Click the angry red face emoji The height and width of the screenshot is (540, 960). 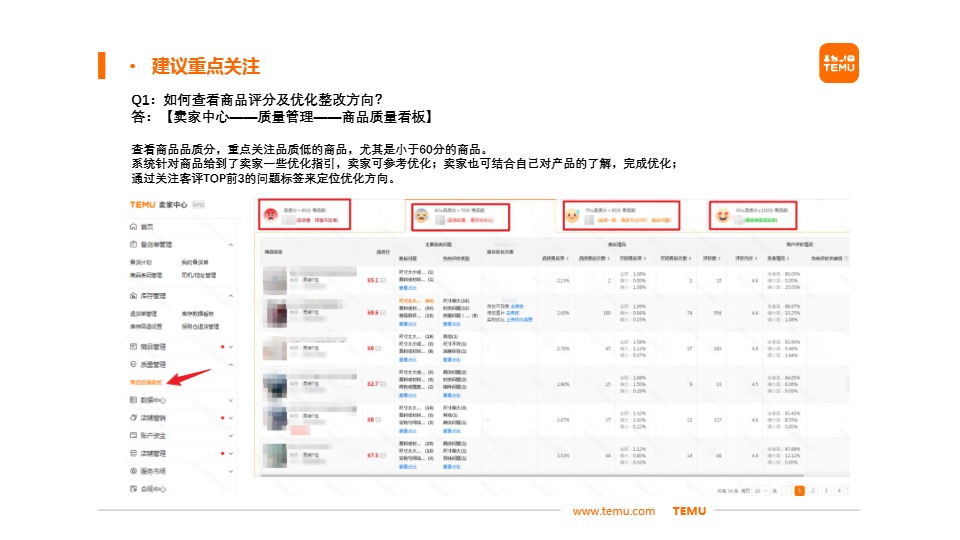[x=271, y=215]
